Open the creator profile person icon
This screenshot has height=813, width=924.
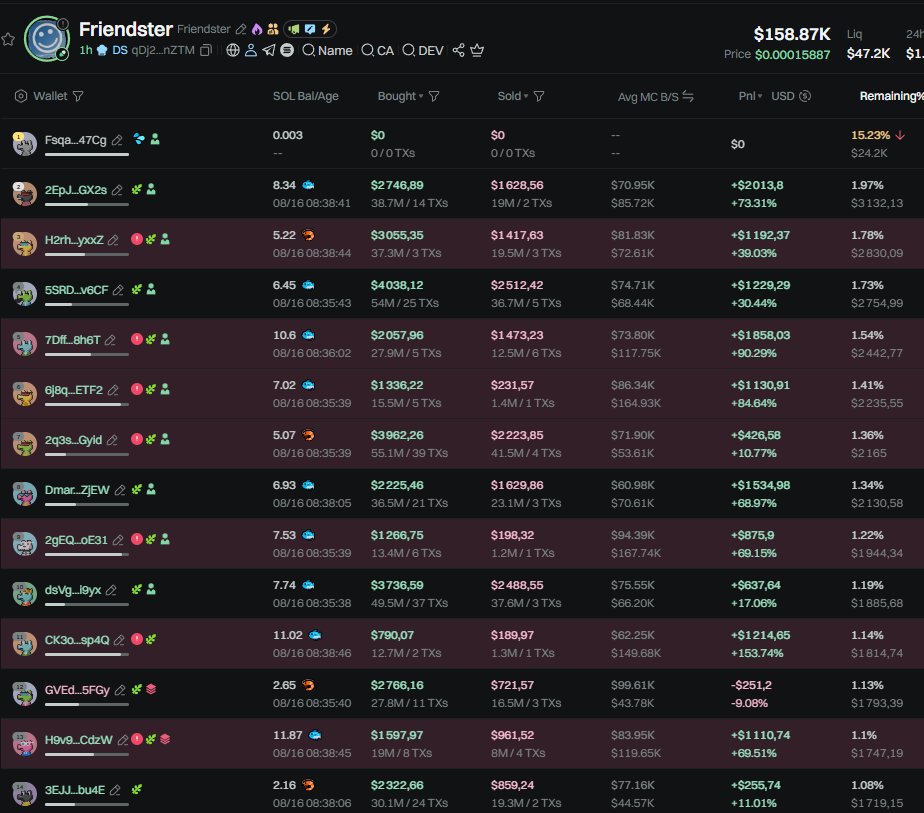(x=250, y=50)
